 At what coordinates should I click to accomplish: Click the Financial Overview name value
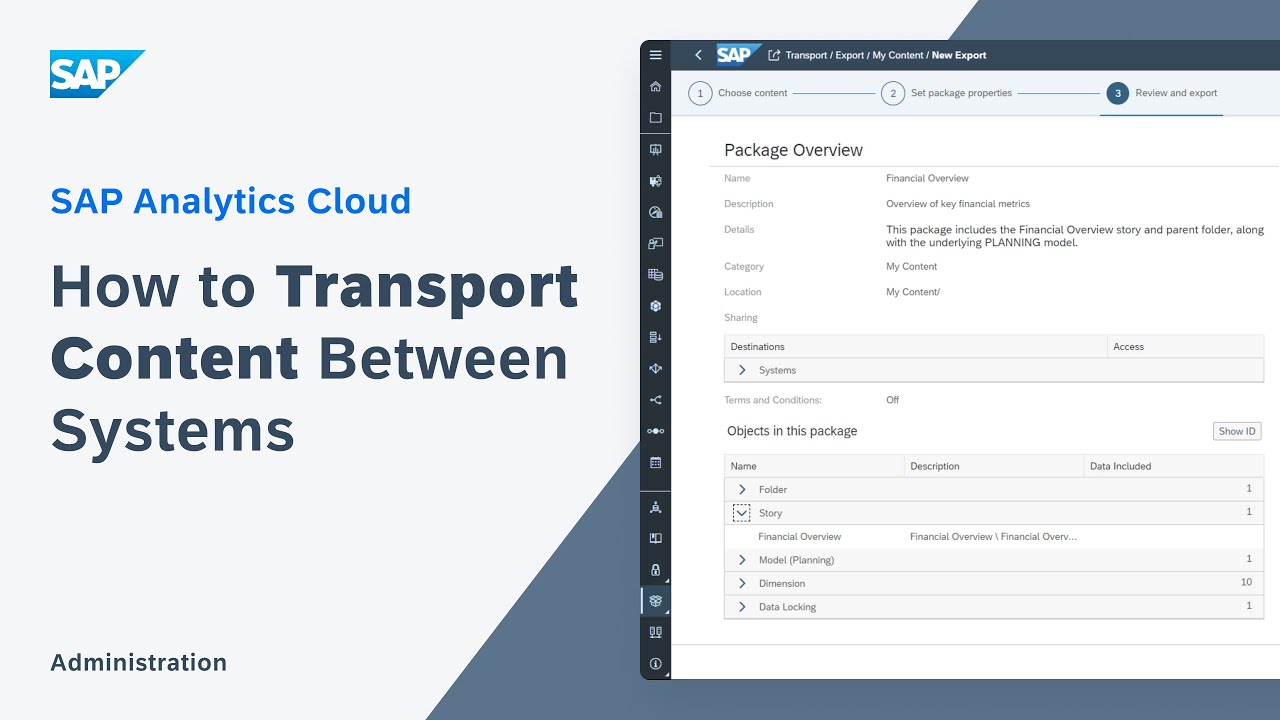pyautogui.click(x=927, y=178)
